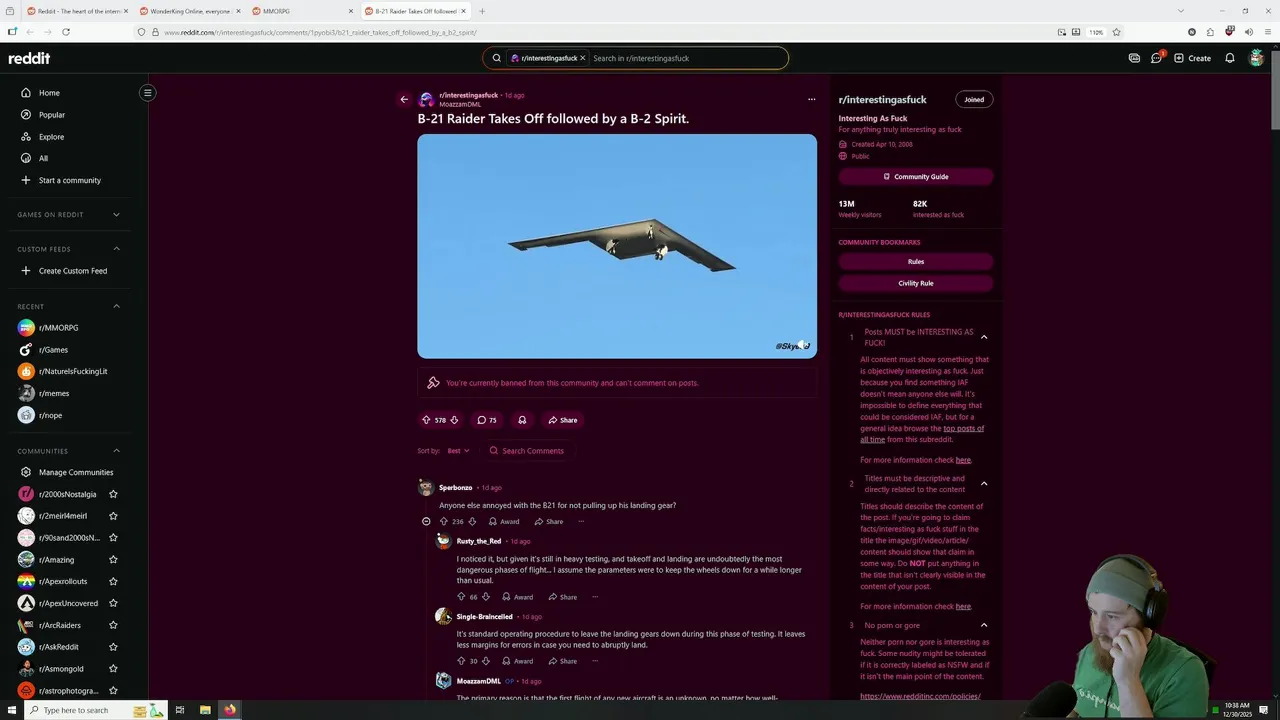Open more options on Rusty_the_Red's comment

coord(595,597)
